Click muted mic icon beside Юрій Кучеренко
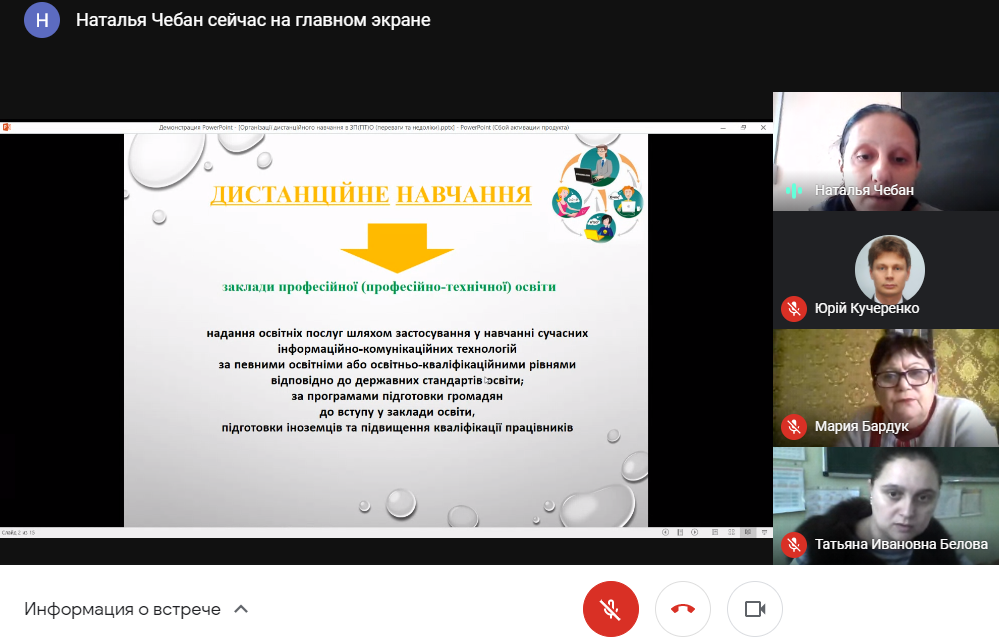999x638 pixels. (794, 309)
